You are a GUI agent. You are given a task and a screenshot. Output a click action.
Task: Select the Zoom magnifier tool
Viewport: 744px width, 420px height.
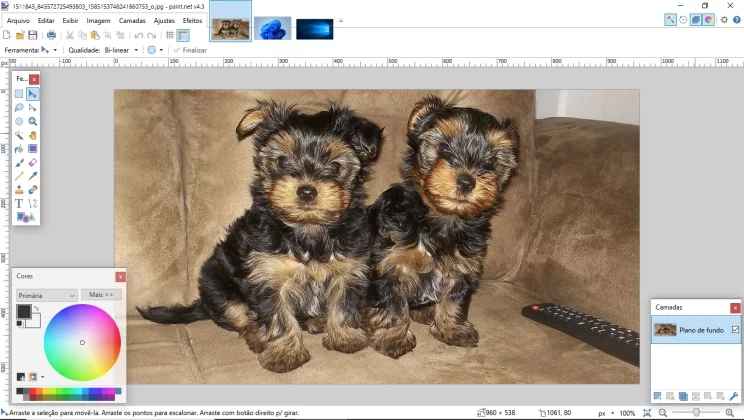32,121
